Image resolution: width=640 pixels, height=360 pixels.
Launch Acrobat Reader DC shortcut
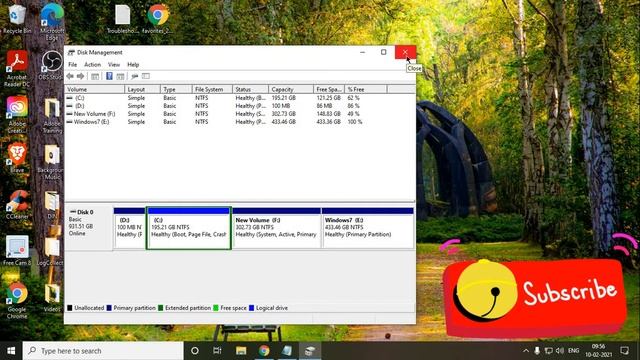click(x=17, y=69)
